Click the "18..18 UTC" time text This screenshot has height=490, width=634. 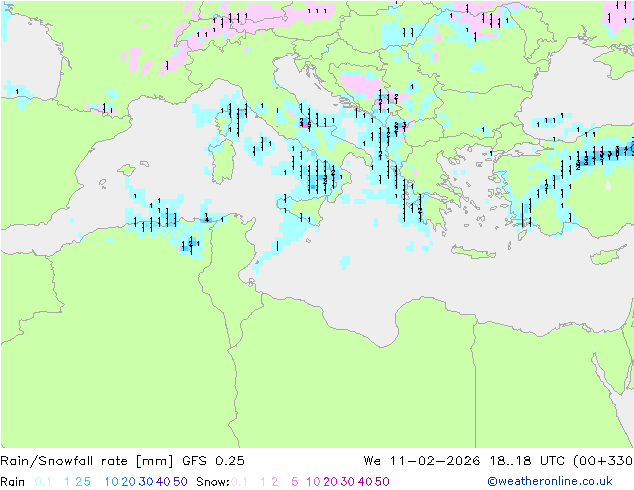click(x=528, y=461)
